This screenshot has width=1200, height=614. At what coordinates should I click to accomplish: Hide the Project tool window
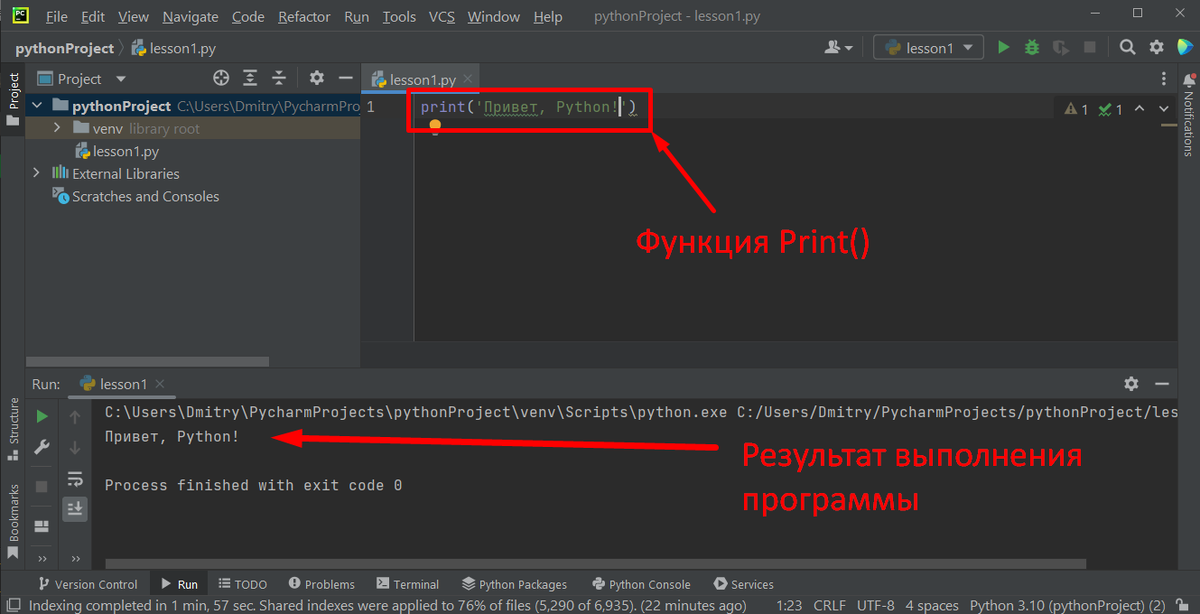tap(345, 78)
